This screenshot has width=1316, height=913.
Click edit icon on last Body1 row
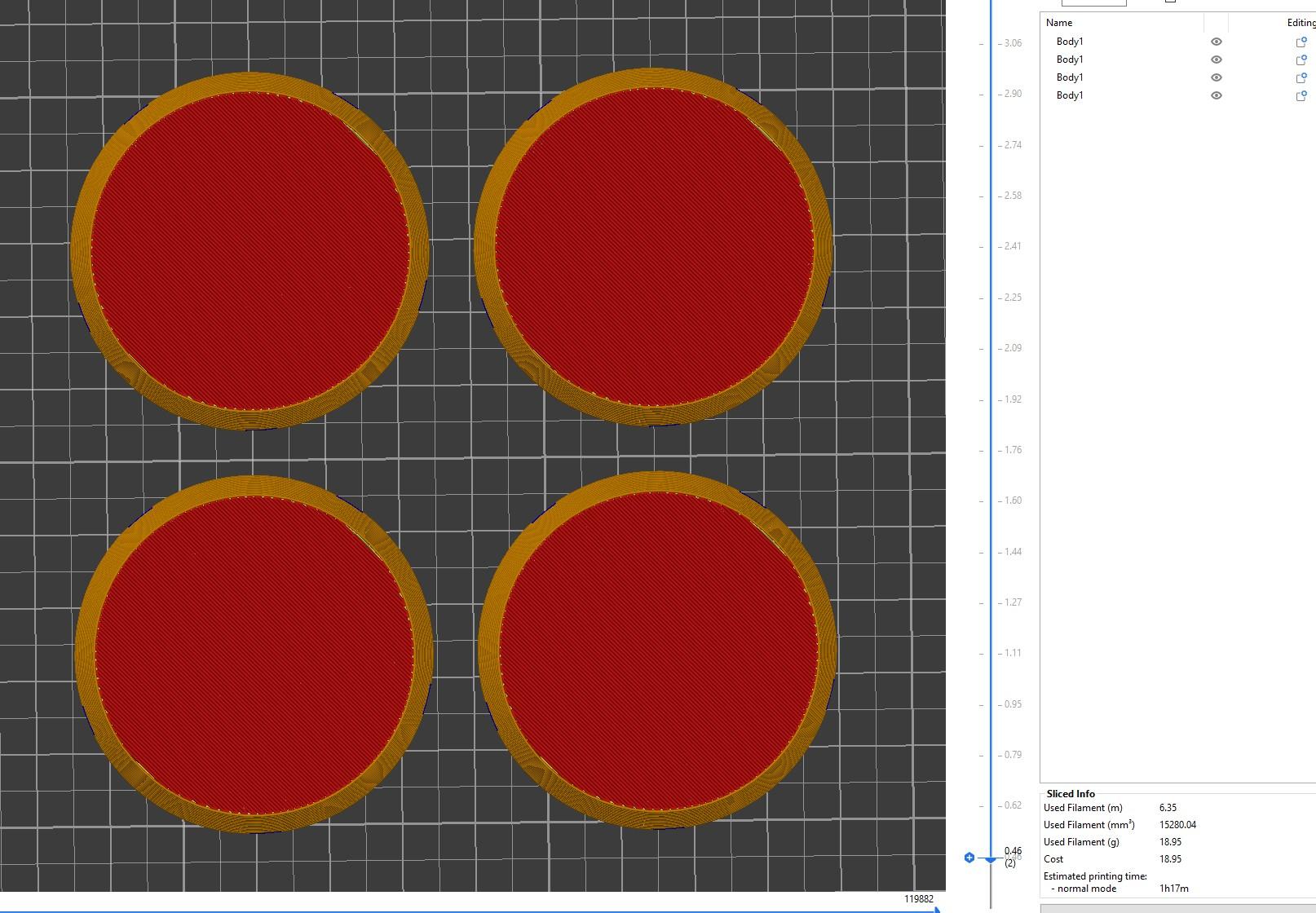[1301, 95]
